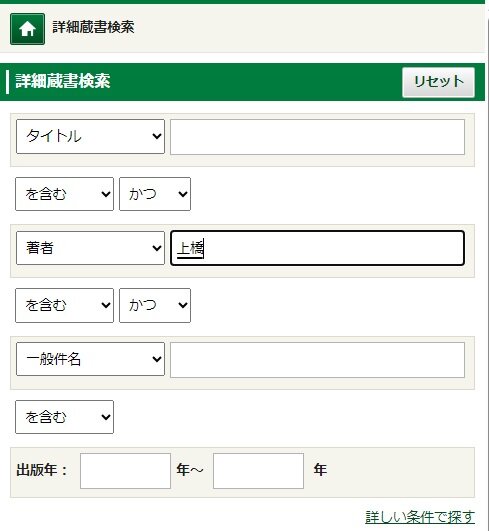This screenshot has width=489, height=531.
Task: Open the second を含む match dropdown
Action: (x=64, y=305)
